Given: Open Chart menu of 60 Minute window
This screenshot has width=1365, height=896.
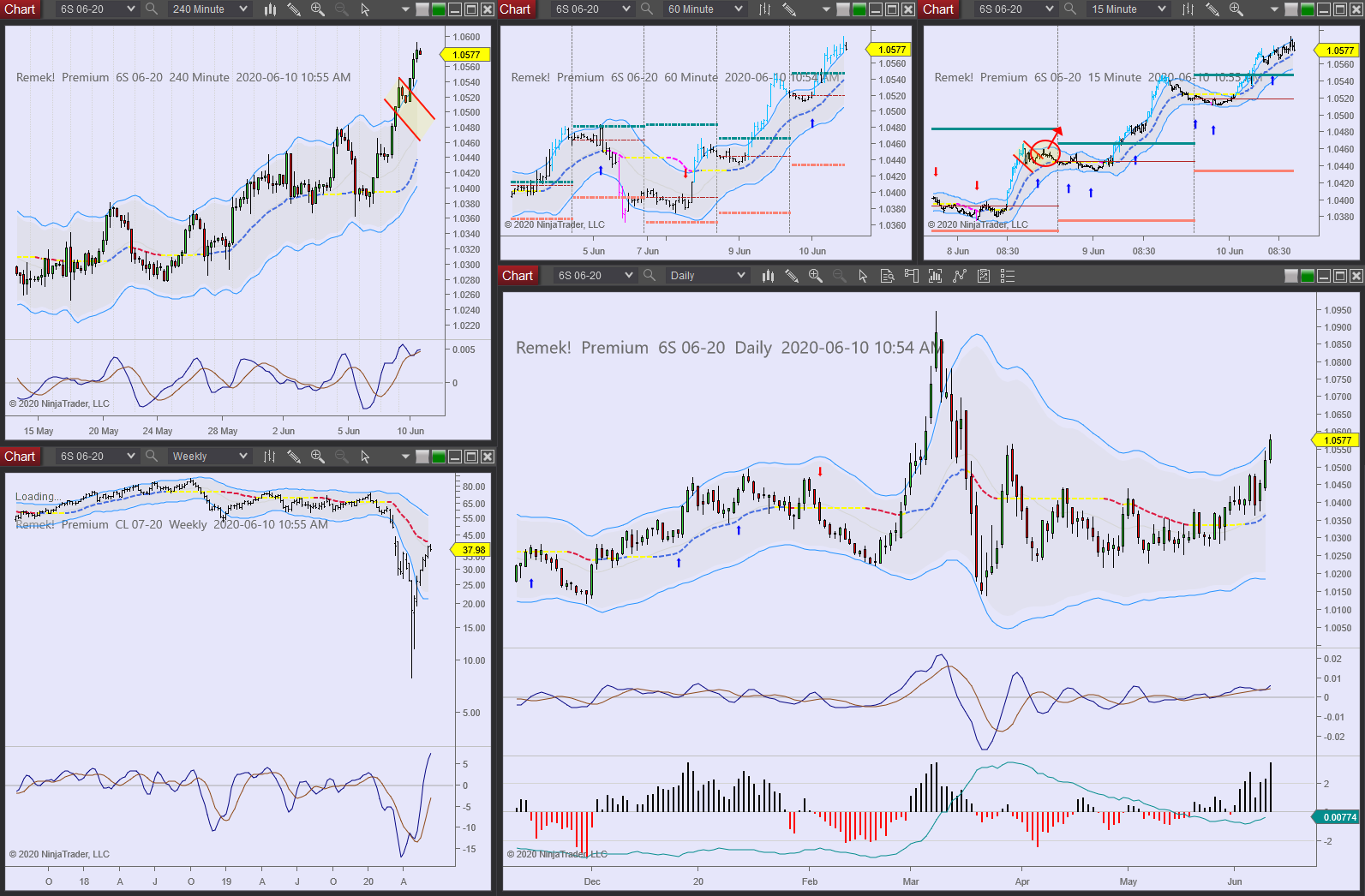Looking at the screenshot, I should (516, 9).
